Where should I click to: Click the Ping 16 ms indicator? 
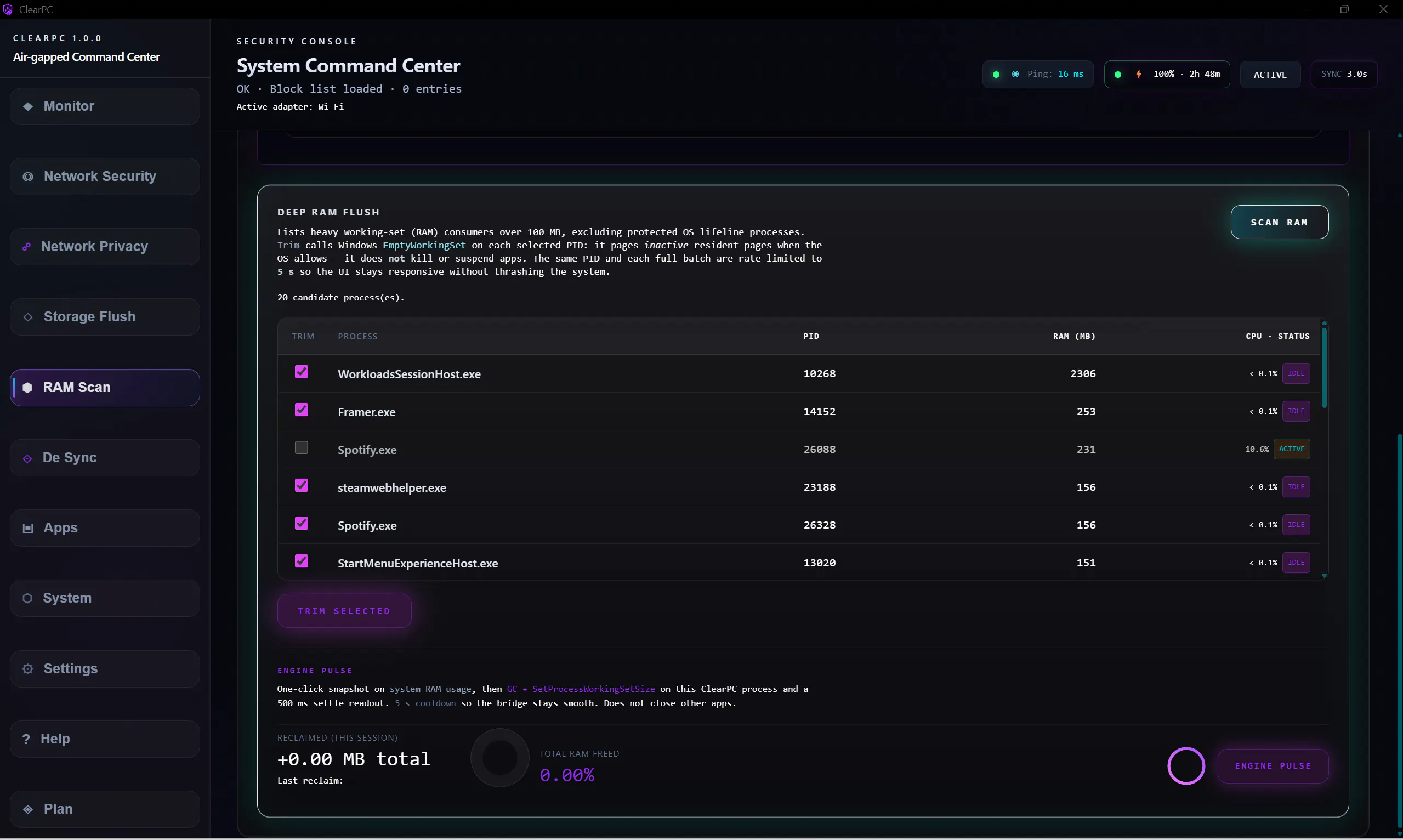[x=1038, y=74]
